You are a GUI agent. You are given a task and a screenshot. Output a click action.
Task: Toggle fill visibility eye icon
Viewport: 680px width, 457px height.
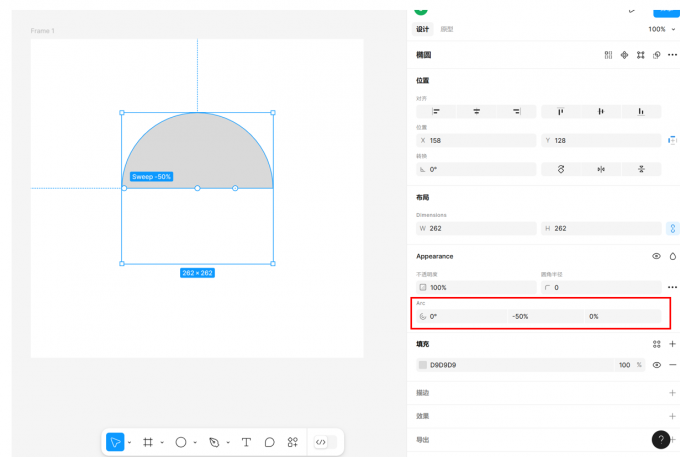657,365
